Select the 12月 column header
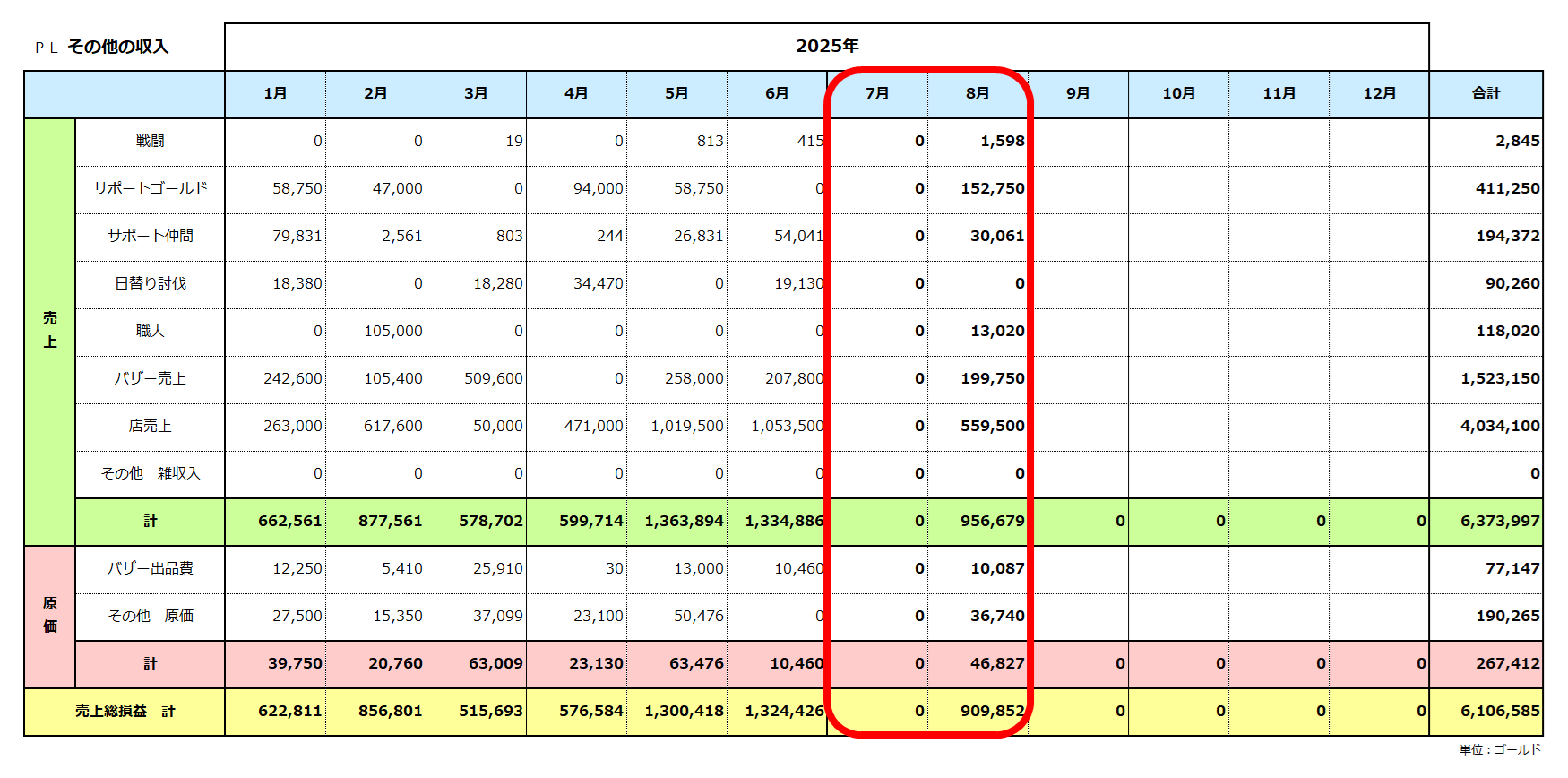1568x778 pixels. click(1379, 93)
